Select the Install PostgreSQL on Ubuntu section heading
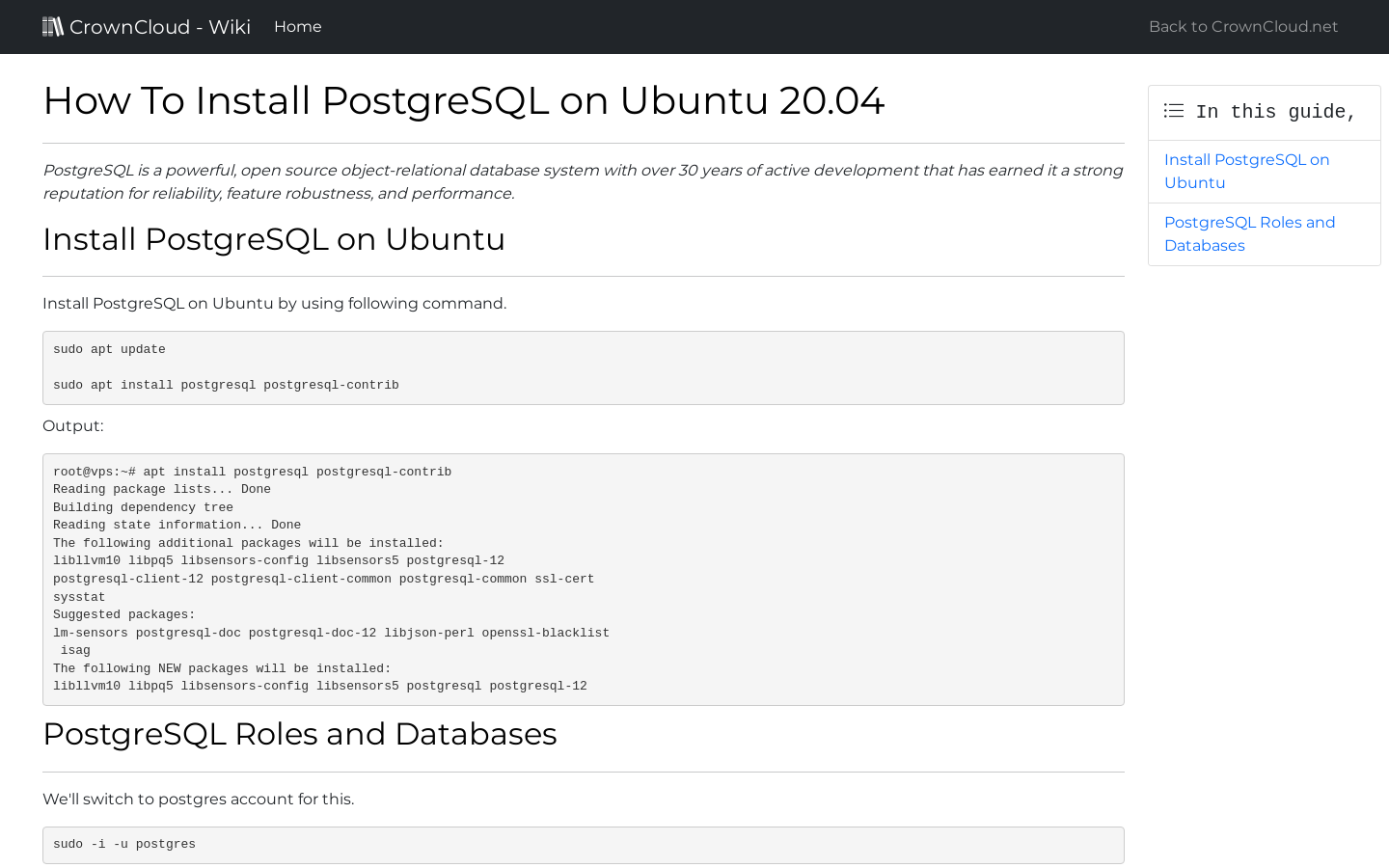Image resolution: width=1389 pixels, height=868 pixels. pyautogui.click(x=274, y=239)
